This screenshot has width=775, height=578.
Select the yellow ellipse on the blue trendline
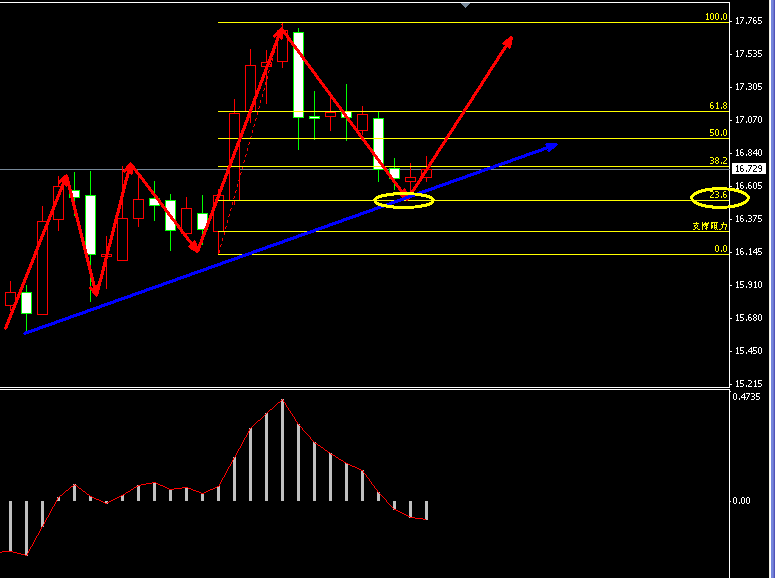pos(404,200)
